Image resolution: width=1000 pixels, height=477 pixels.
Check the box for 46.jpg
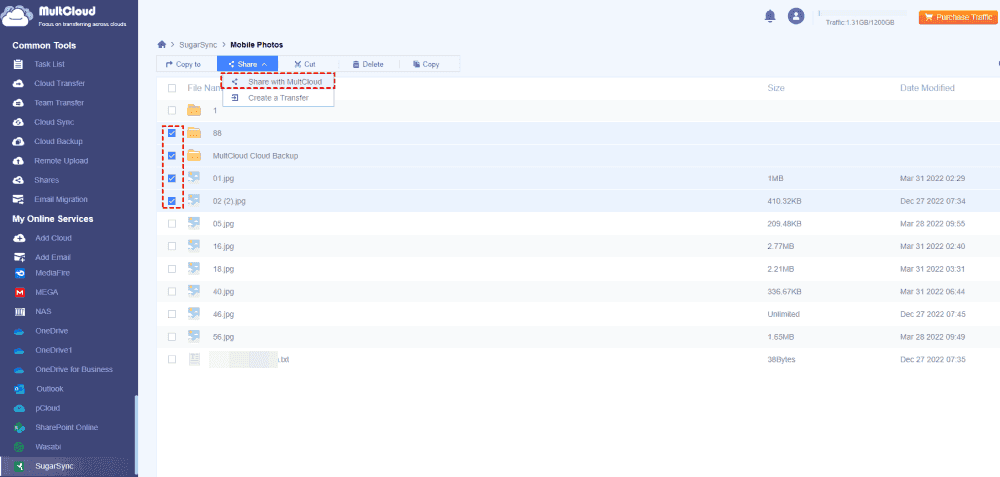pyautogui.click(x=172, y=314)
